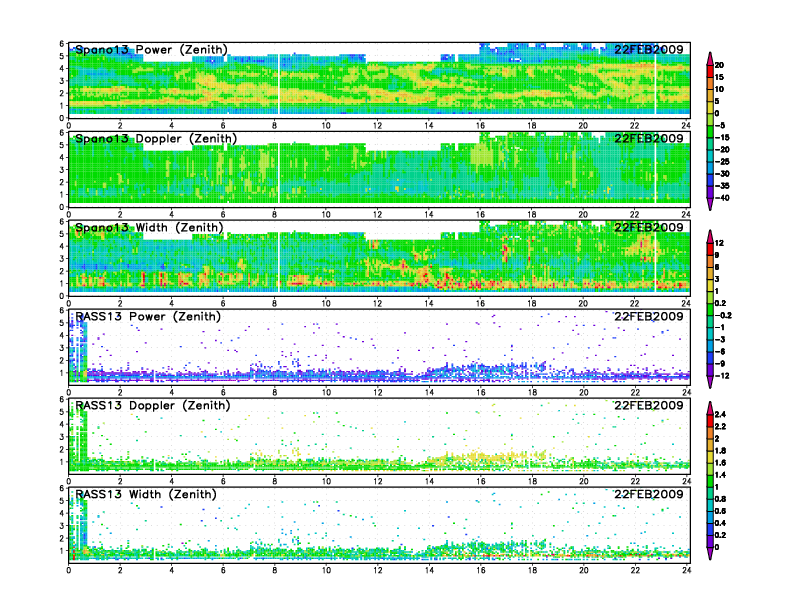Click the white data gap near hour 8 in Spano13 Power

coord(278,83)
